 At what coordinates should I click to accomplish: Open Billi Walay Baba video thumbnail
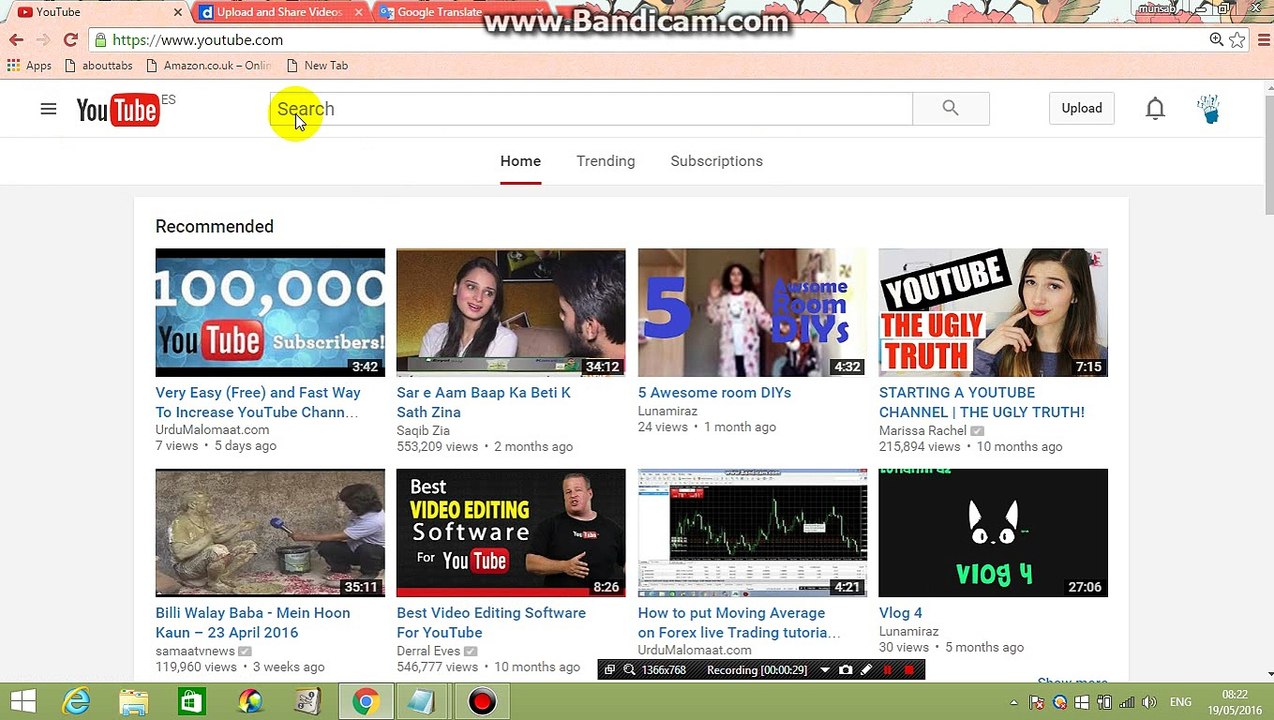tap(270, 532)
